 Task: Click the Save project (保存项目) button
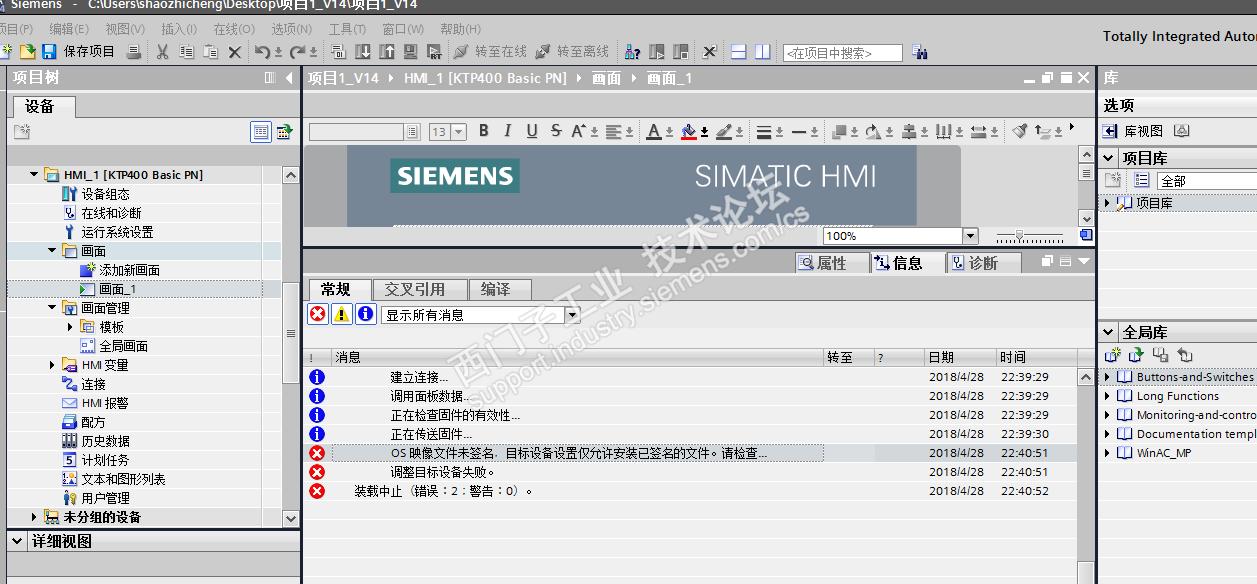pos(78,52)
